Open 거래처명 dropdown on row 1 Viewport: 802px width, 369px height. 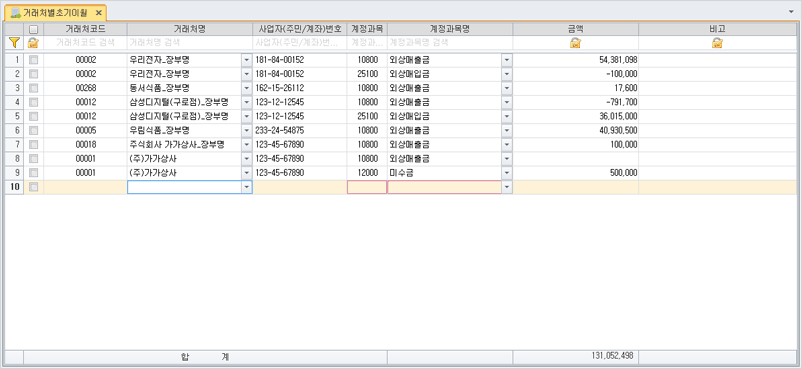pos(247,60)
